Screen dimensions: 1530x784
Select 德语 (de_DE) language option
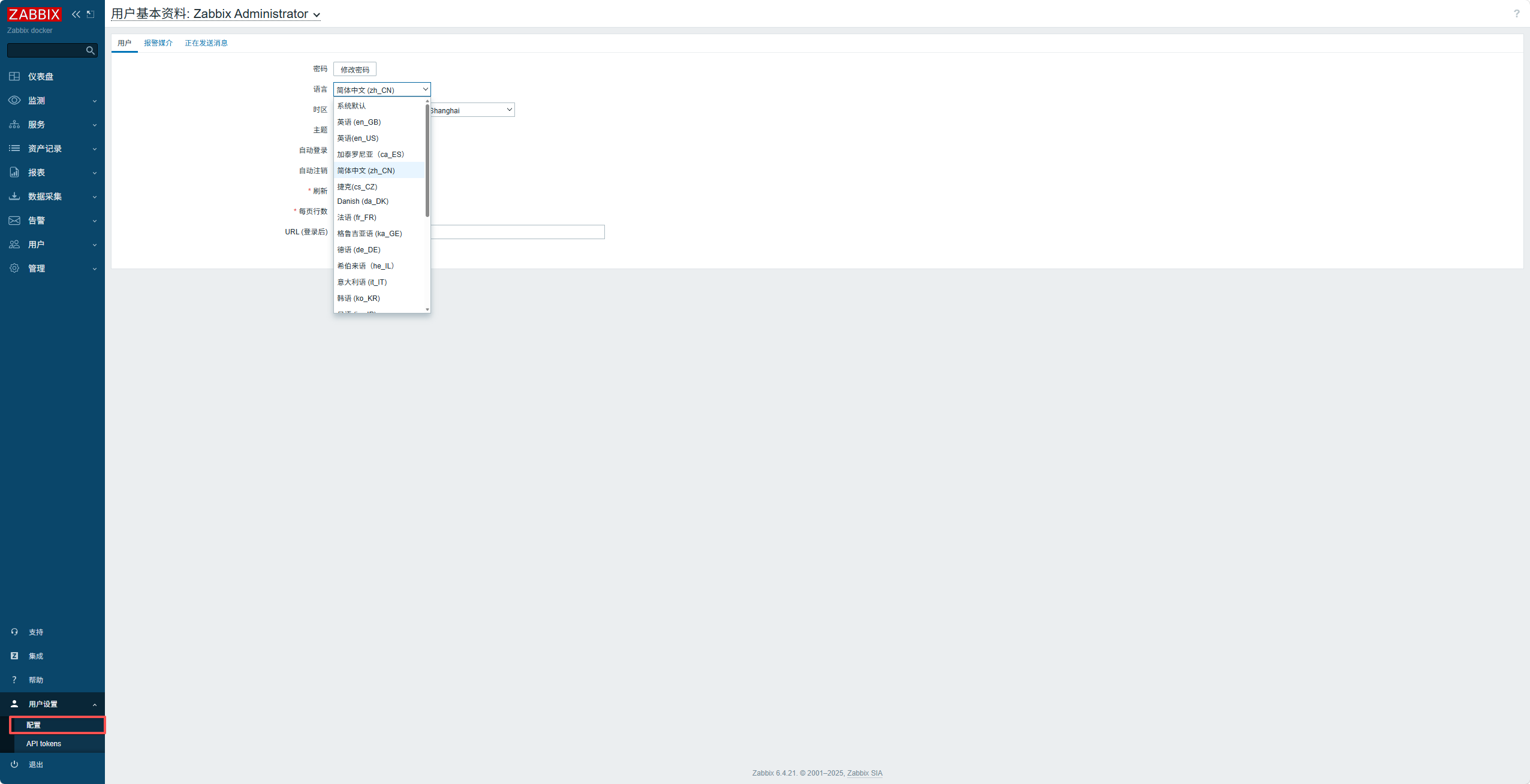pyautogui.click(x=379, y=249)
